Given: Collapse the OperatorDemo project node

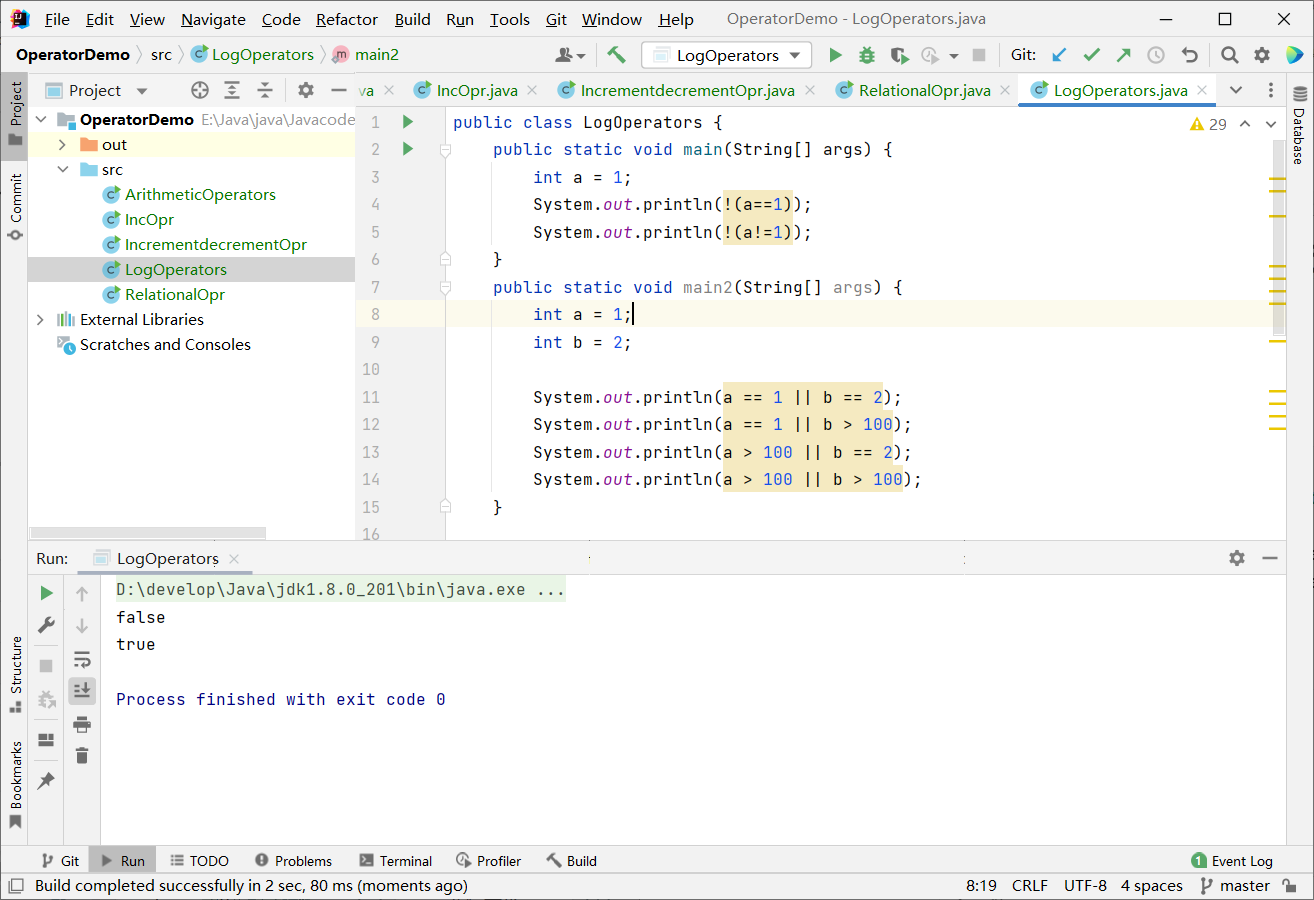Looking at the screenshot, I should point(41,120).
